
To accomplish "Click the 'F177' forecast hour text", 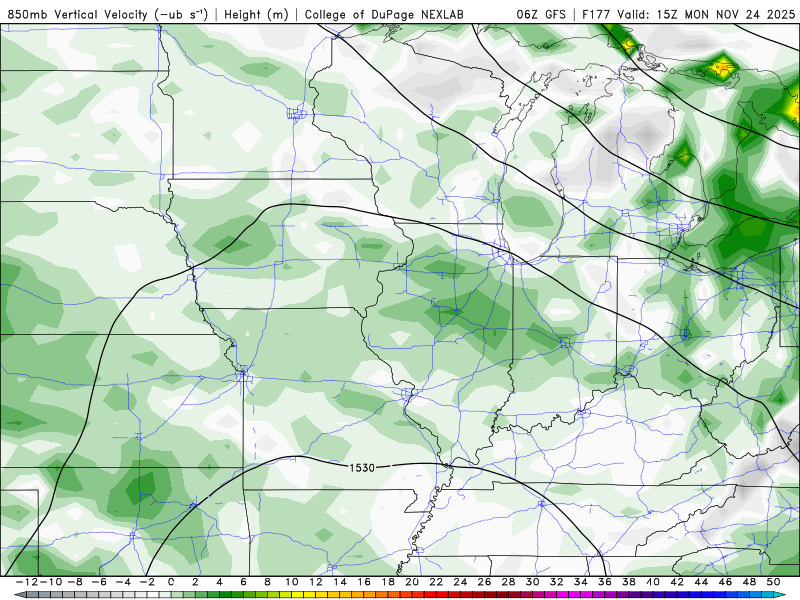I will [595, 14].
